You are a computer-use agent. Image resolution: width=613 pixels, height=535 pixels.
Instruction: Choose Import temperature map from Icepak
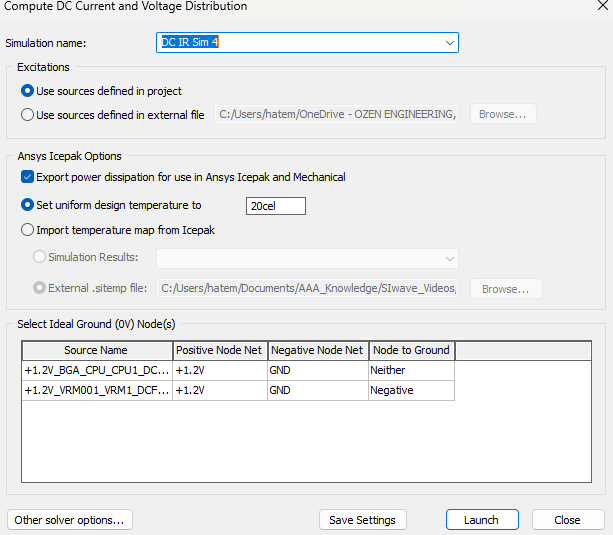tap(28, 231)
